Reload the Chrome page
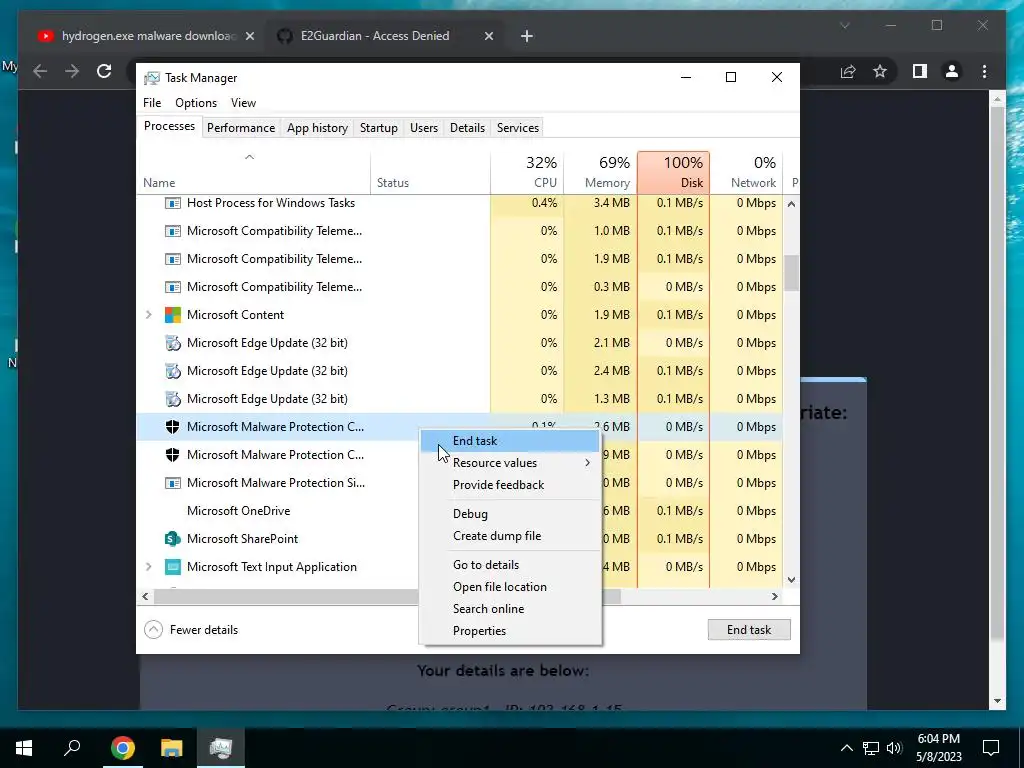This screenshot has height=768, width=1024. [104, 71]
